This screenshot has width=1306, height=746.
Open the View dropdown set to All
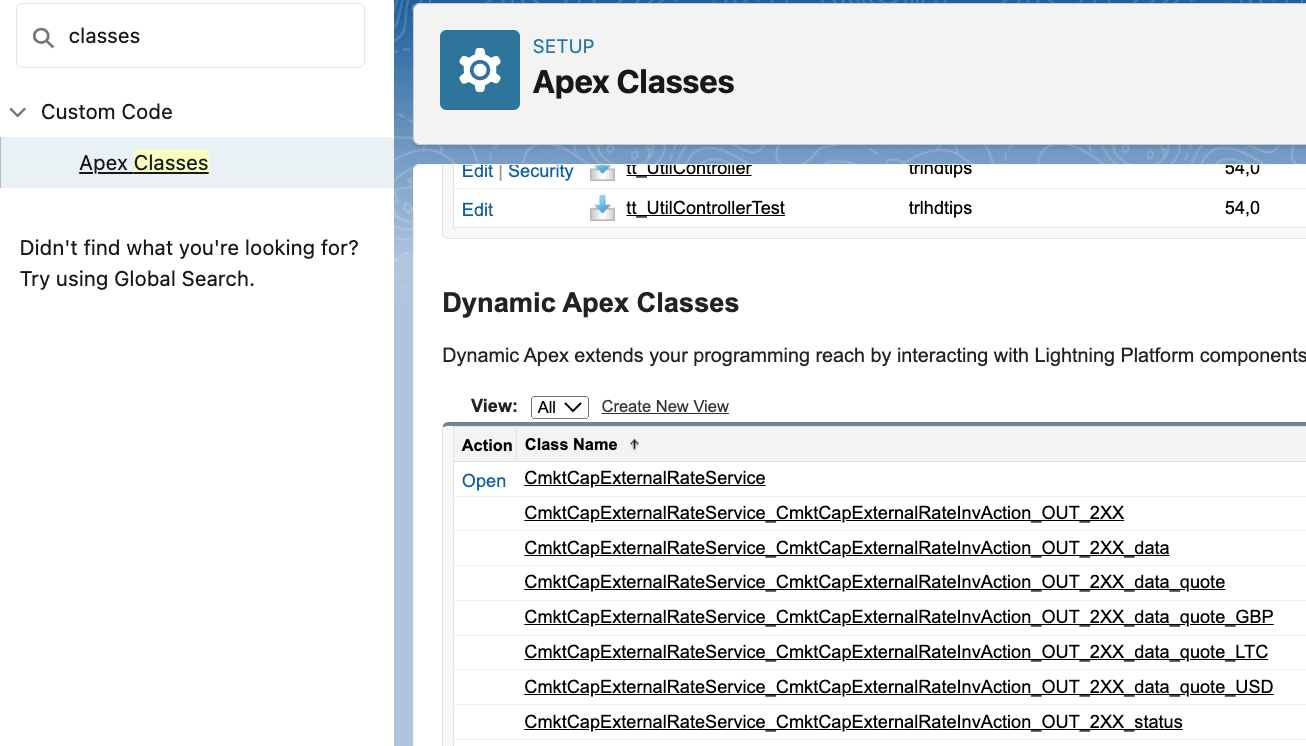(x=559, y=407)
